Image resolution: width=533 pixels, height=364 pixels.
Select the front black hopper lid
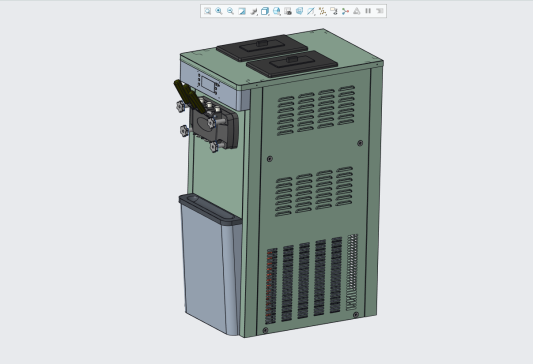292,64
